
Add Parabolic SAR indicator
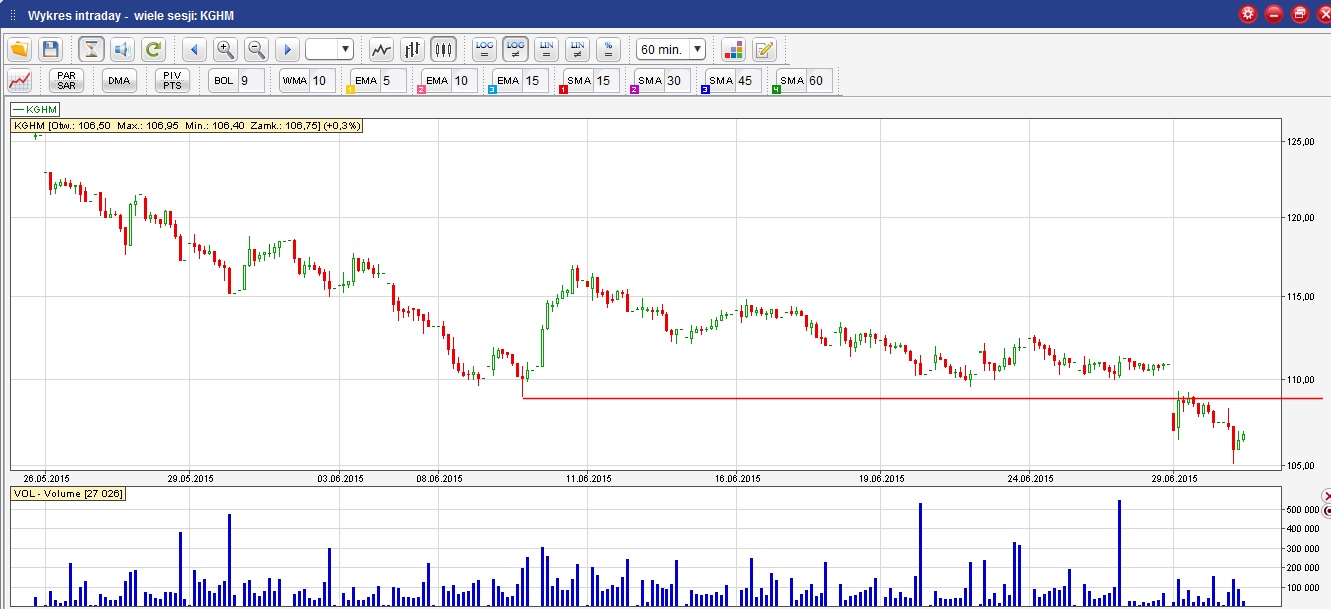(66, 81)
